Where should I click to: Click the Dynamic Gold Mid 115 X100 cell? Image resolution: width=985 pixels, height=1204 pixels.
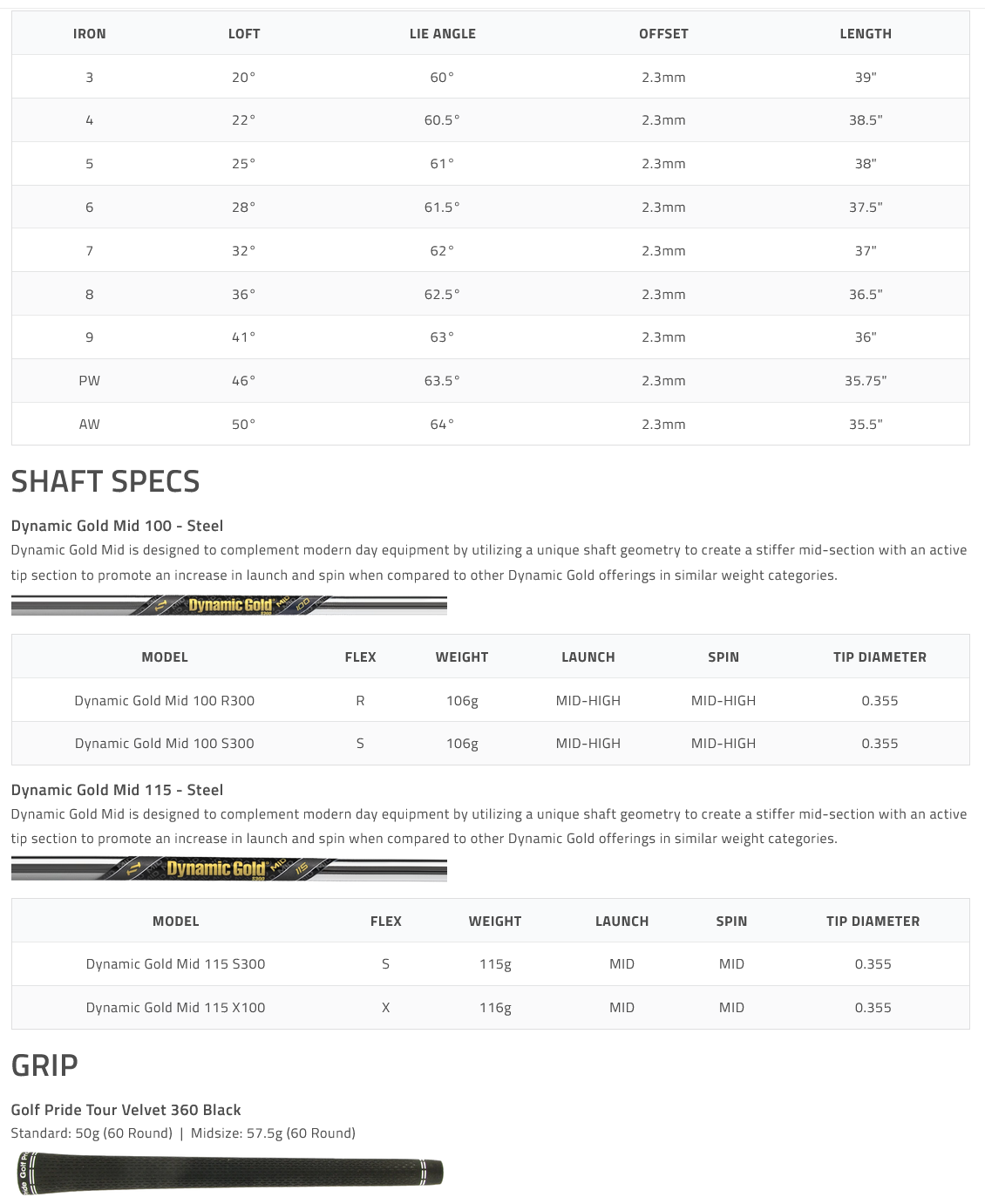[x=175, y=1008]
